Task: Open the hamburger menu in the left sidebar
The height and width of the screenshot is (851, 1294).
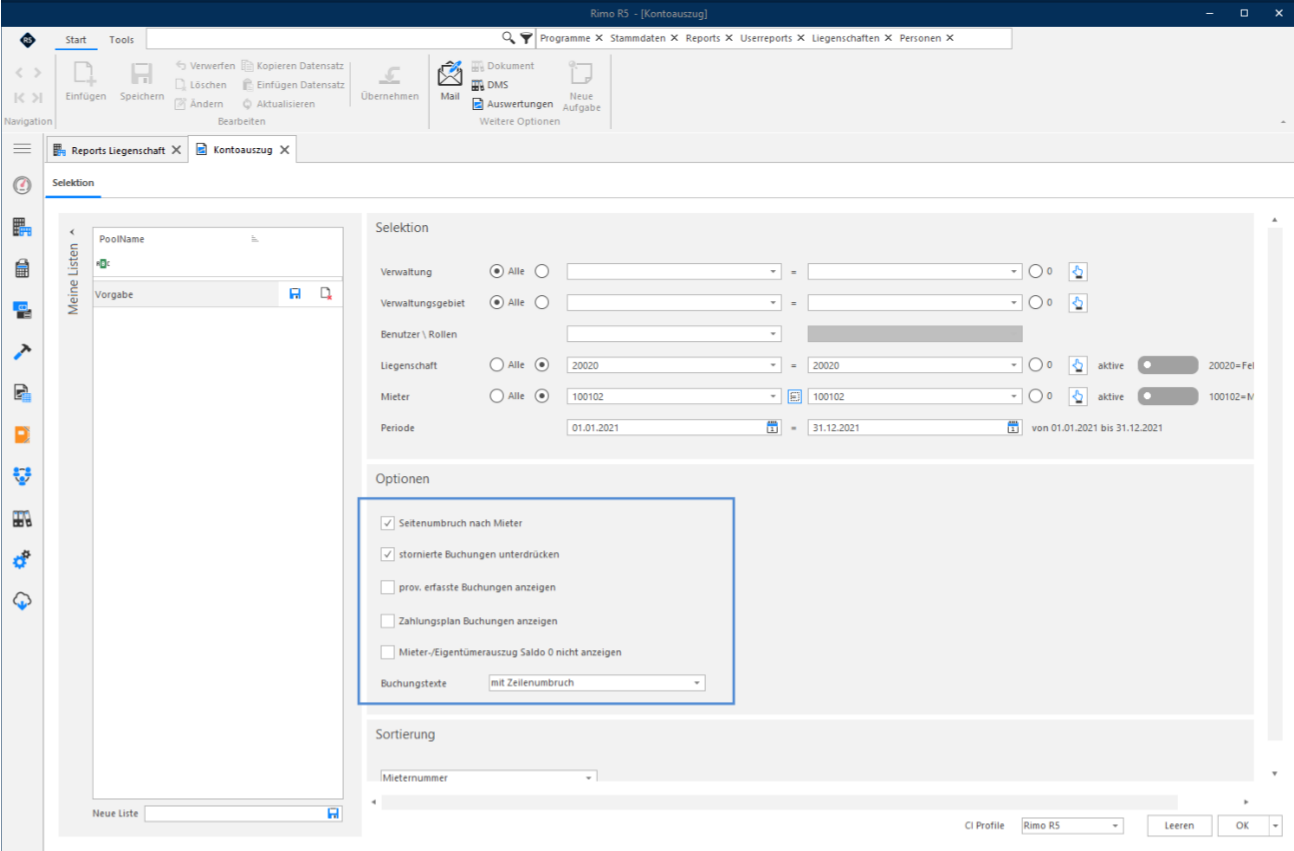Action: (x=22, y=148)
